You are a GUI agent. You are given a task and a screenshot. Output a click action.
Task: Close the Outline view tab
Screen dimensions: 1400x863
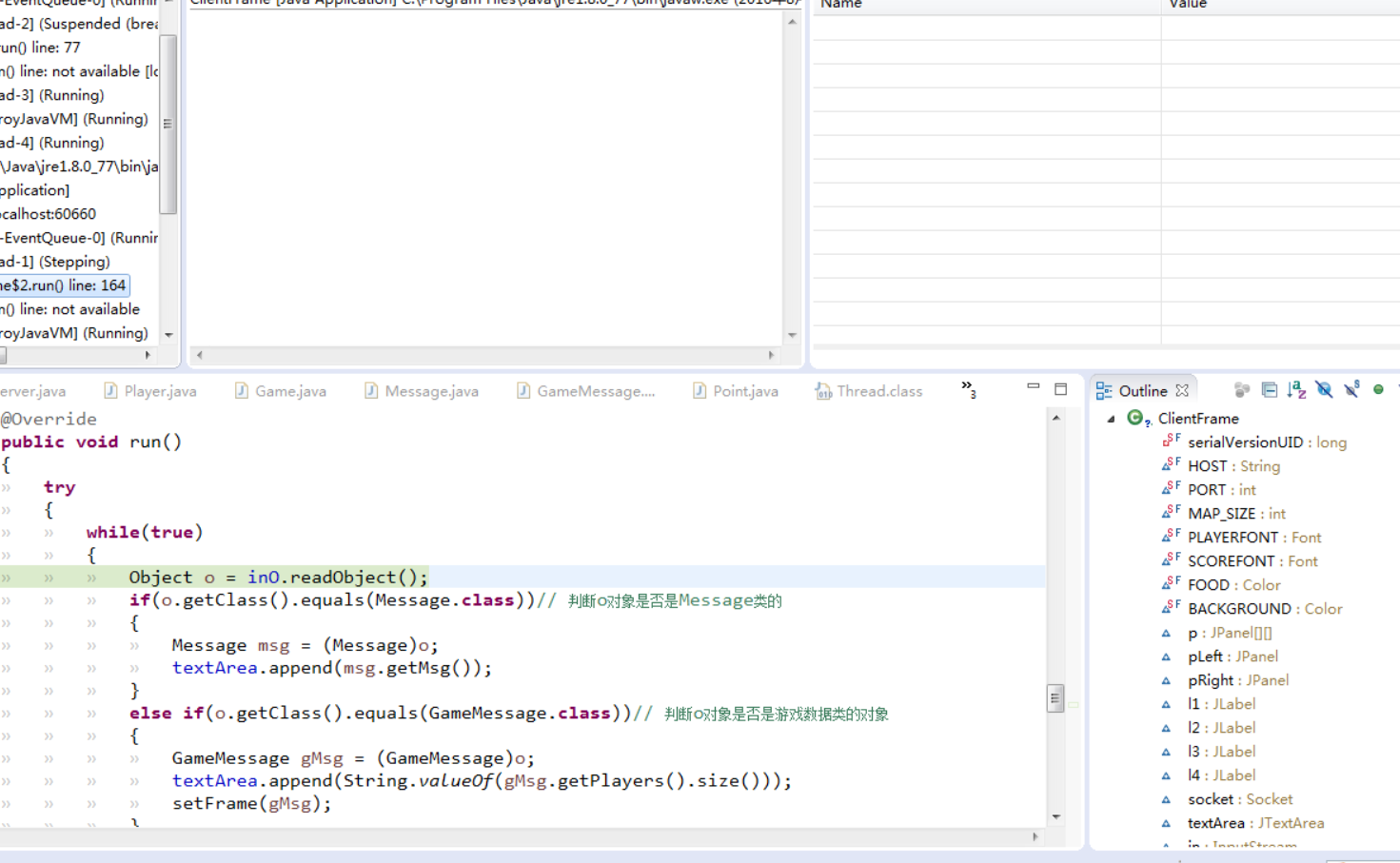pos(1182,390)
